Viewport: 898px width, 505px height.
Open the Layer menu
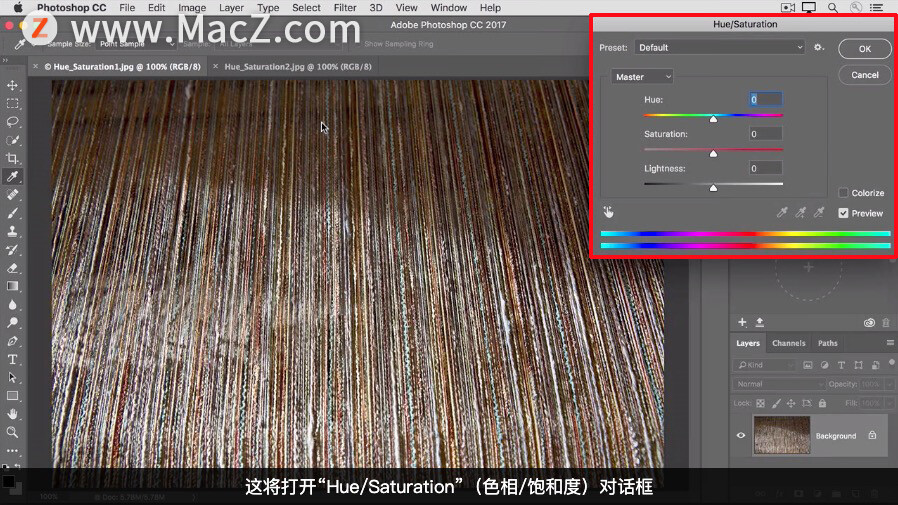click(x=231, y=7)
